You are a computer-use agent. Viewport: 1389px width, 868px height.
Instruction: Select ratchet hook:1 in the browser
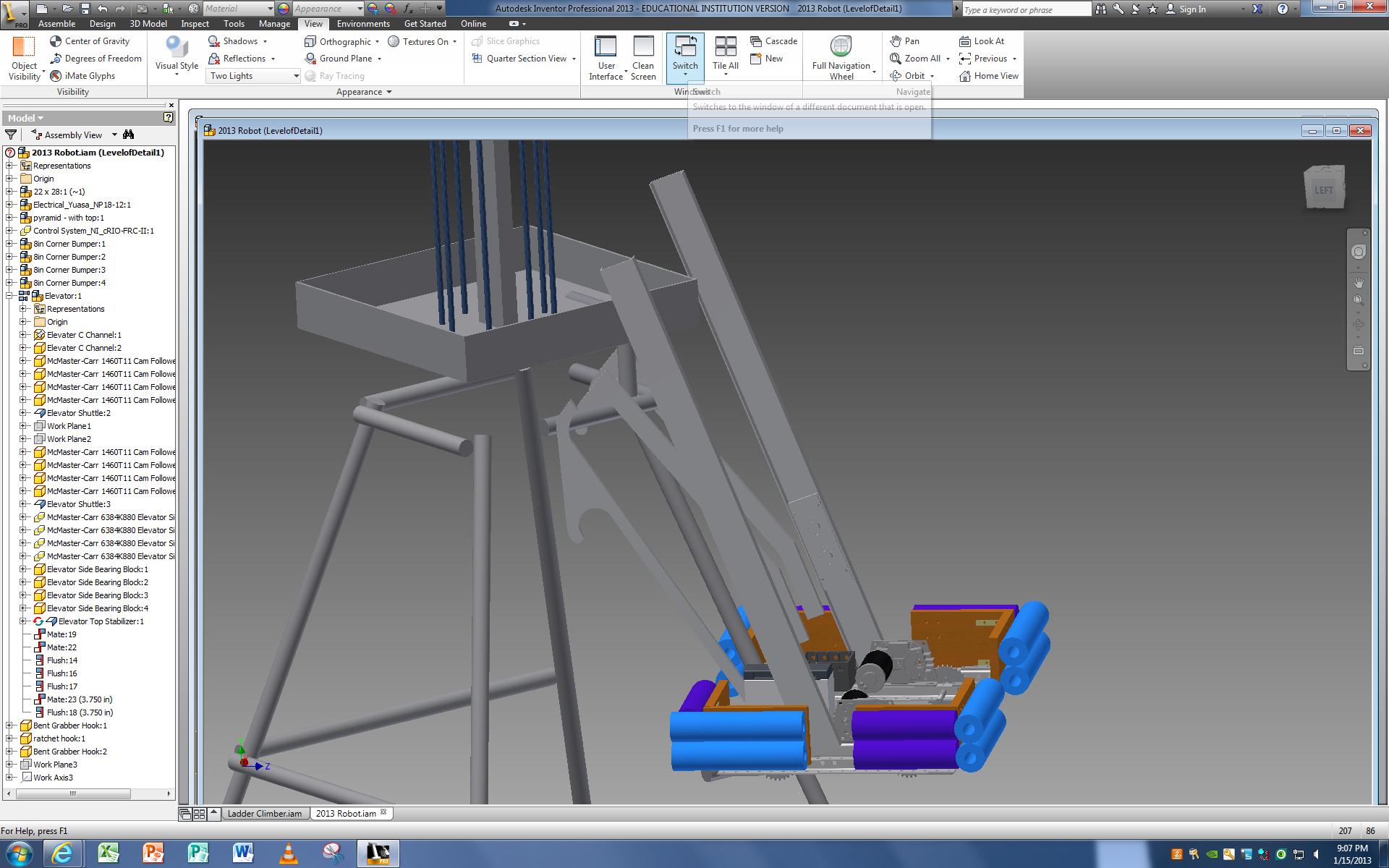point(59,739)
